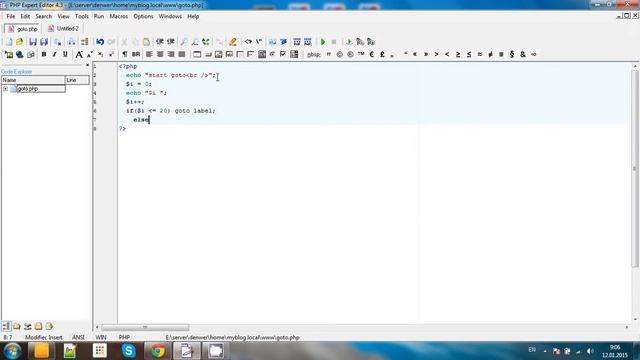Viewport: 640px width, 360px height.
Task: Click the vertical scrollbar thumb in editor
Action: (635, 168)
